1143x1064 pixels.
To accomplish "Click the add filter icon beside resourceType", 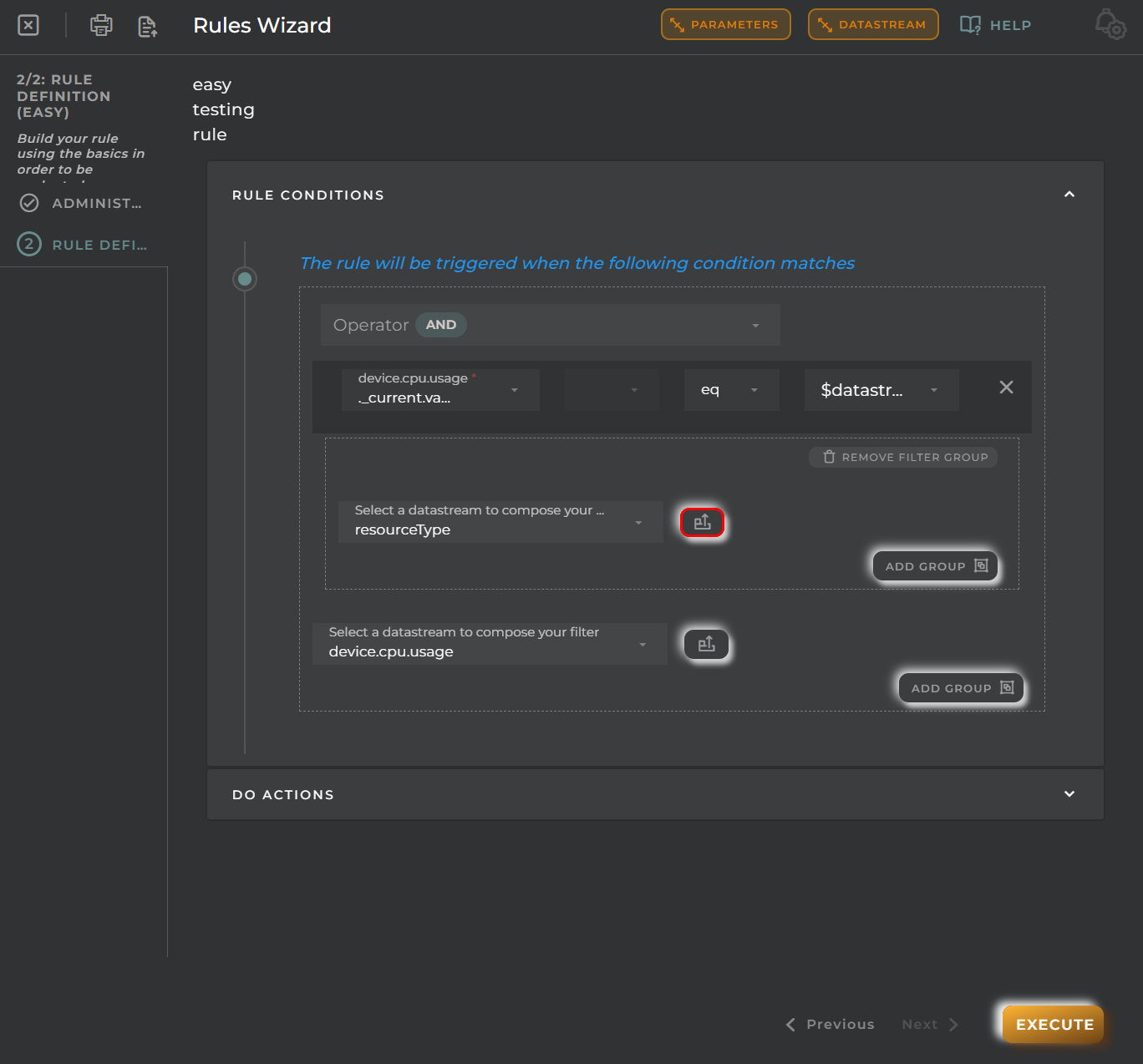I will click(x=702, y=523).
